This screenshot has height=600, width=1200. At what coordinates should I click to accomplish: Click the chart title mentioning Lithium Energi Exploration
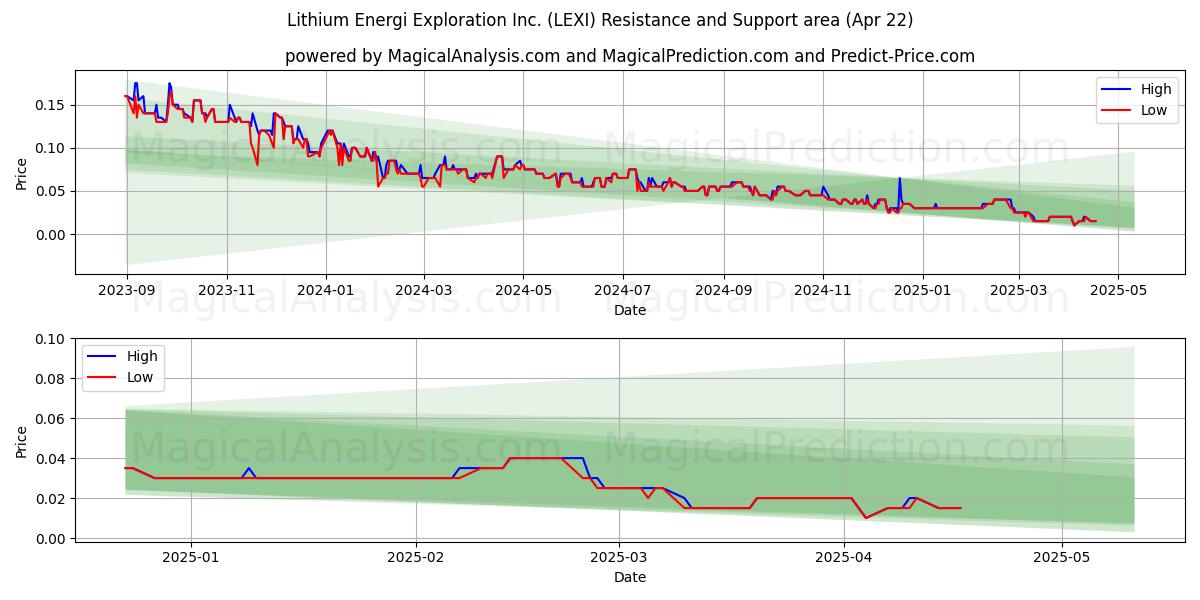(x=600, y=20)
